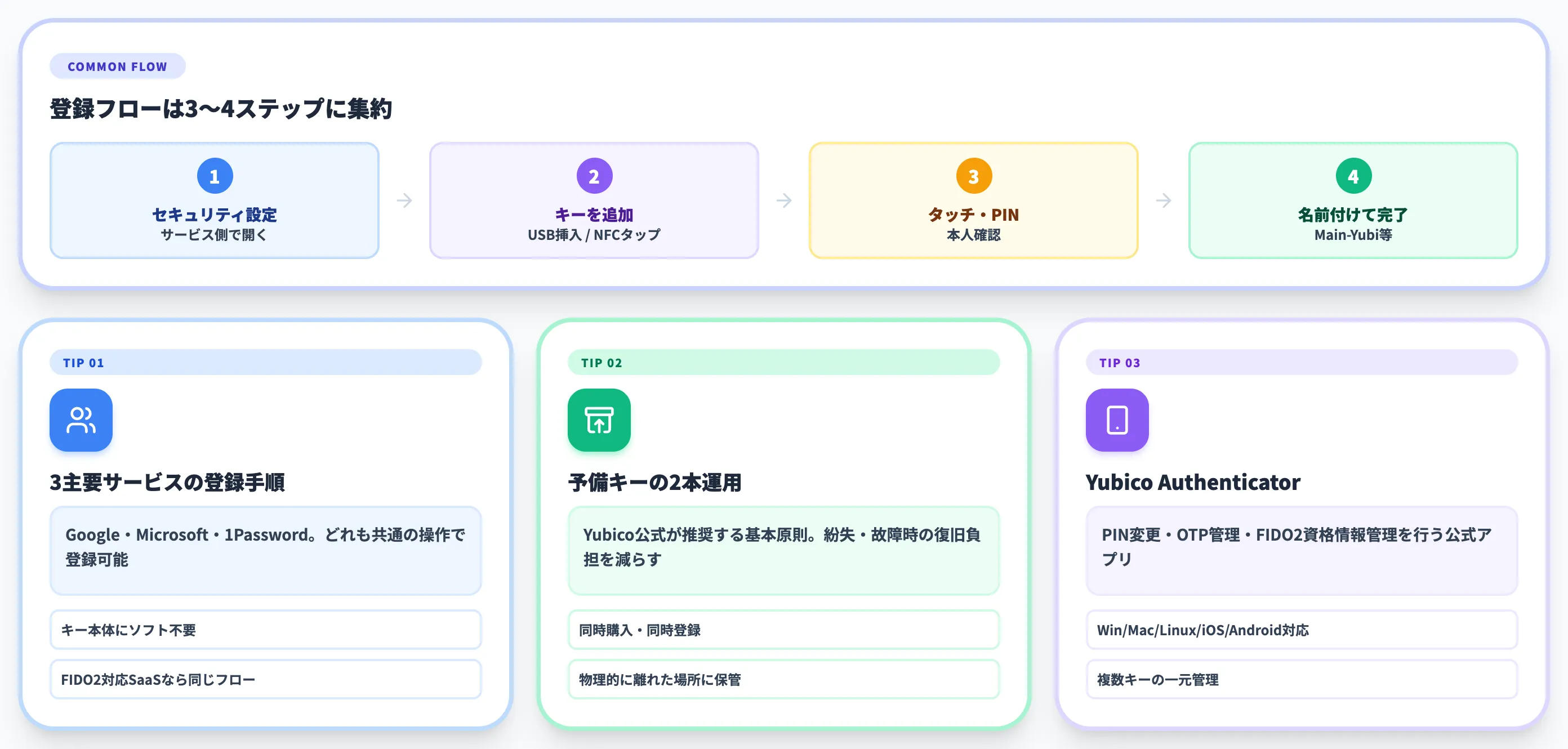Select the 複数キーの一元管理 item
Screen dimensions: 1568x749
(1302, 679)
